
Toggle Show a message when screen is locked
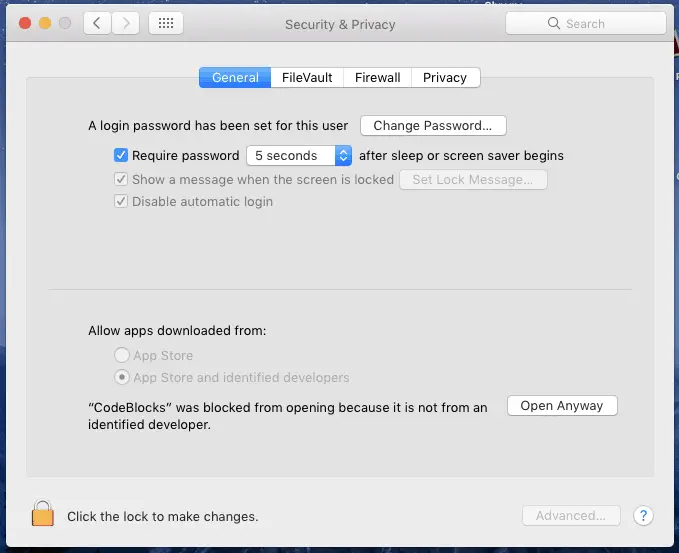click(x=121, y=179)
